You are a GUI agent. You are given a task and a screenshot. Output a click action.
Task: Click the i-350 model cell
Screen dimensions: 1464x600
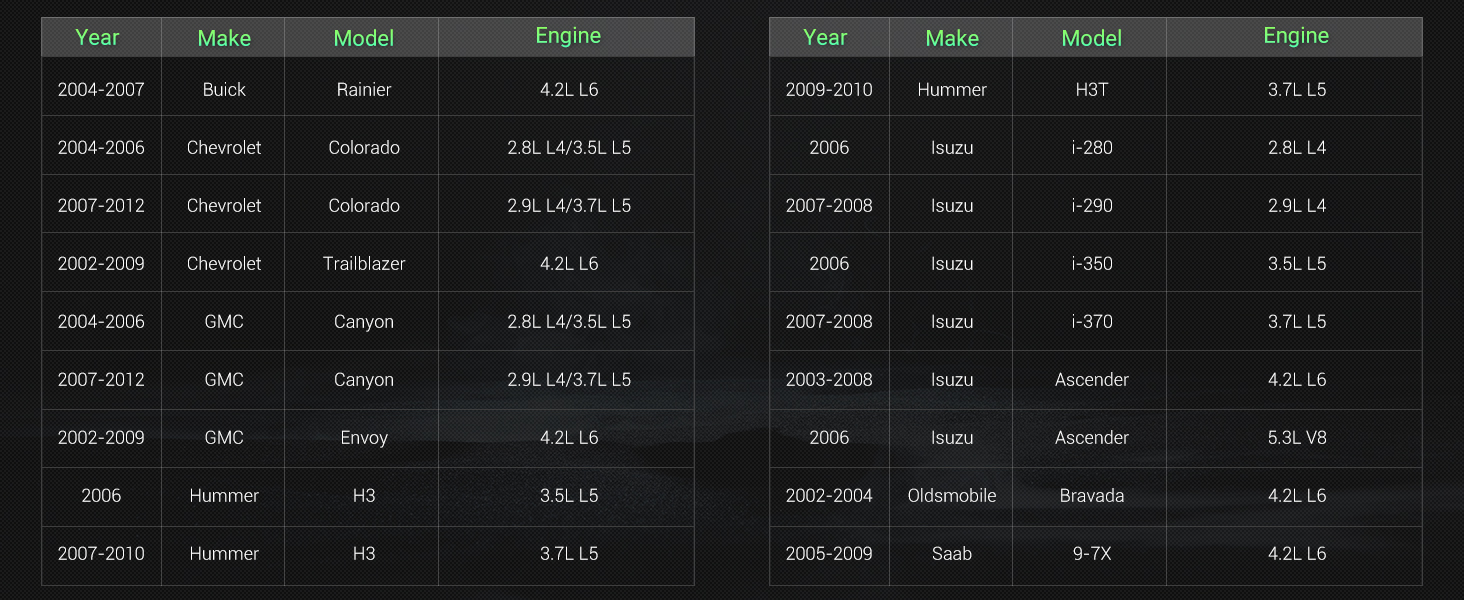coord(1090,263)
